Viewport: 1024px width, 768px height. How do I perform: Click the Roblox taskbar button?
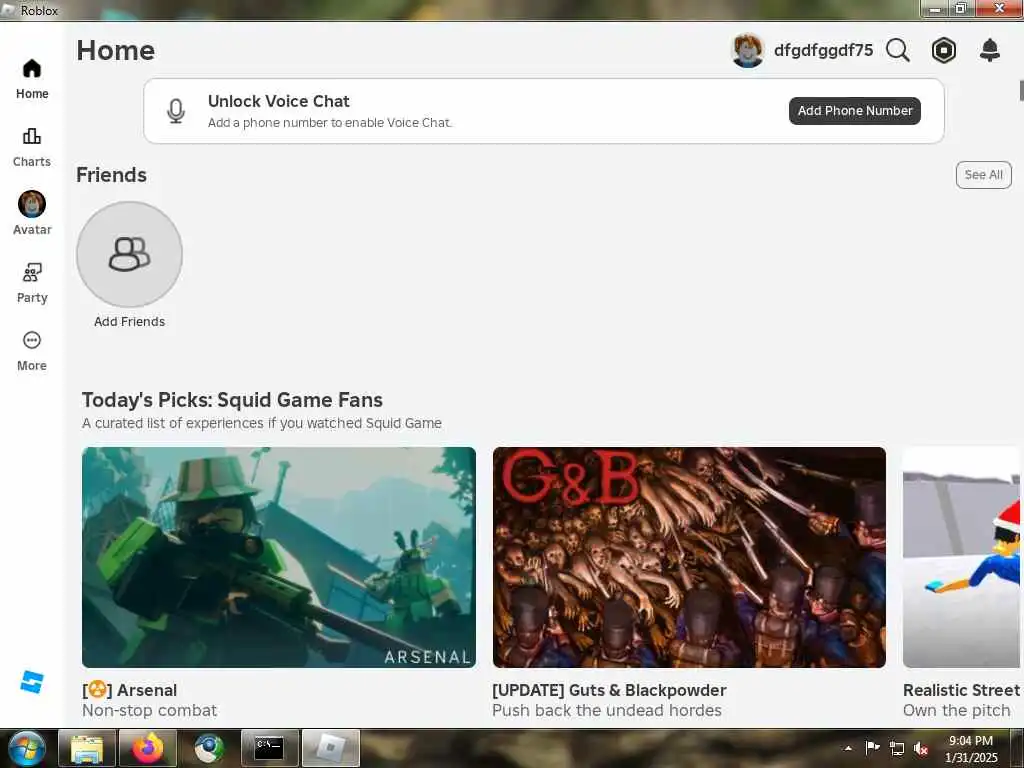click(330, 748)
